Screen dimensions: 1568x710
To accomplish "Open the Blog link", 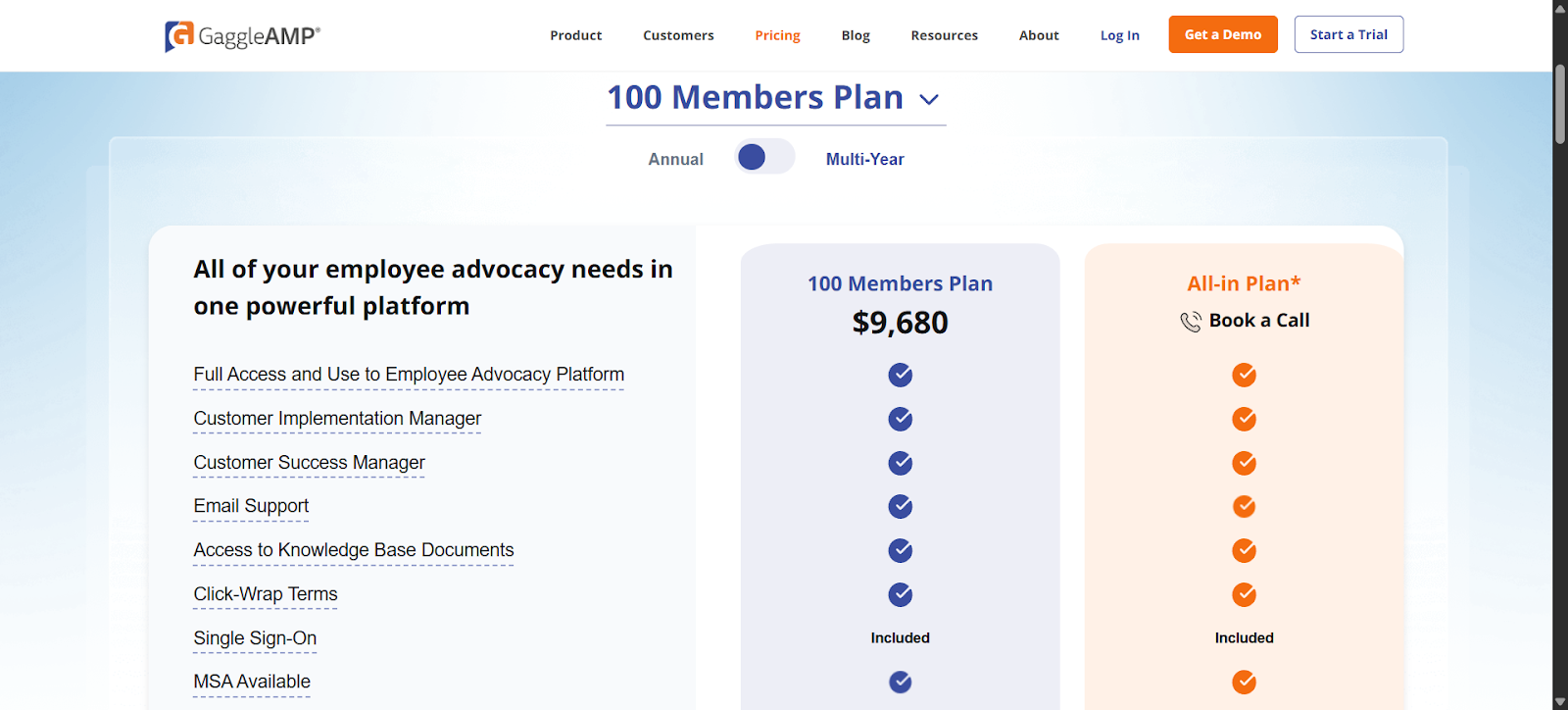I will click(x=856, y=35).
